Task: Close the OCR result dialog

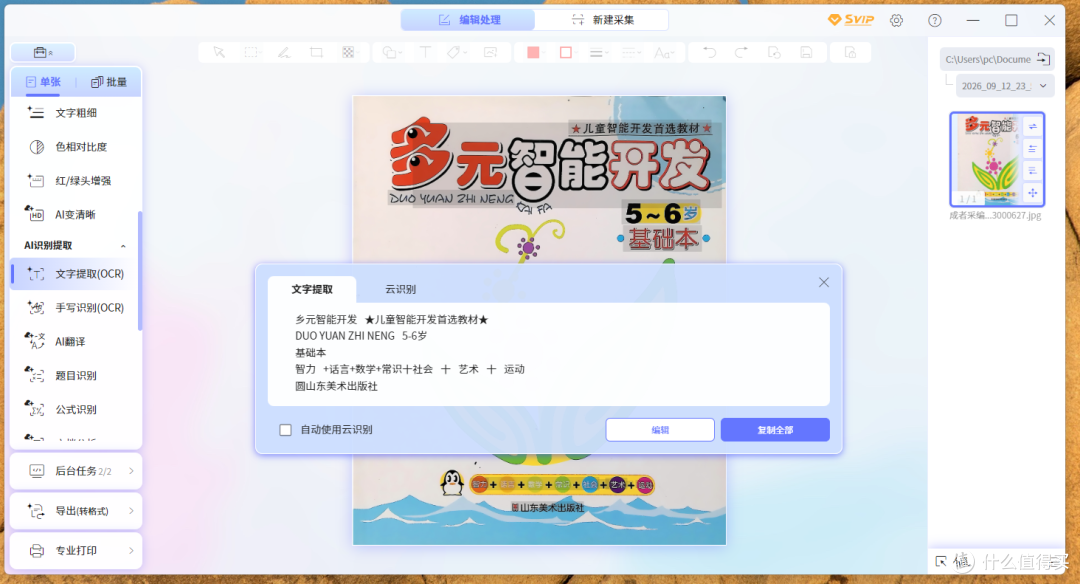Action: [824, 282]
